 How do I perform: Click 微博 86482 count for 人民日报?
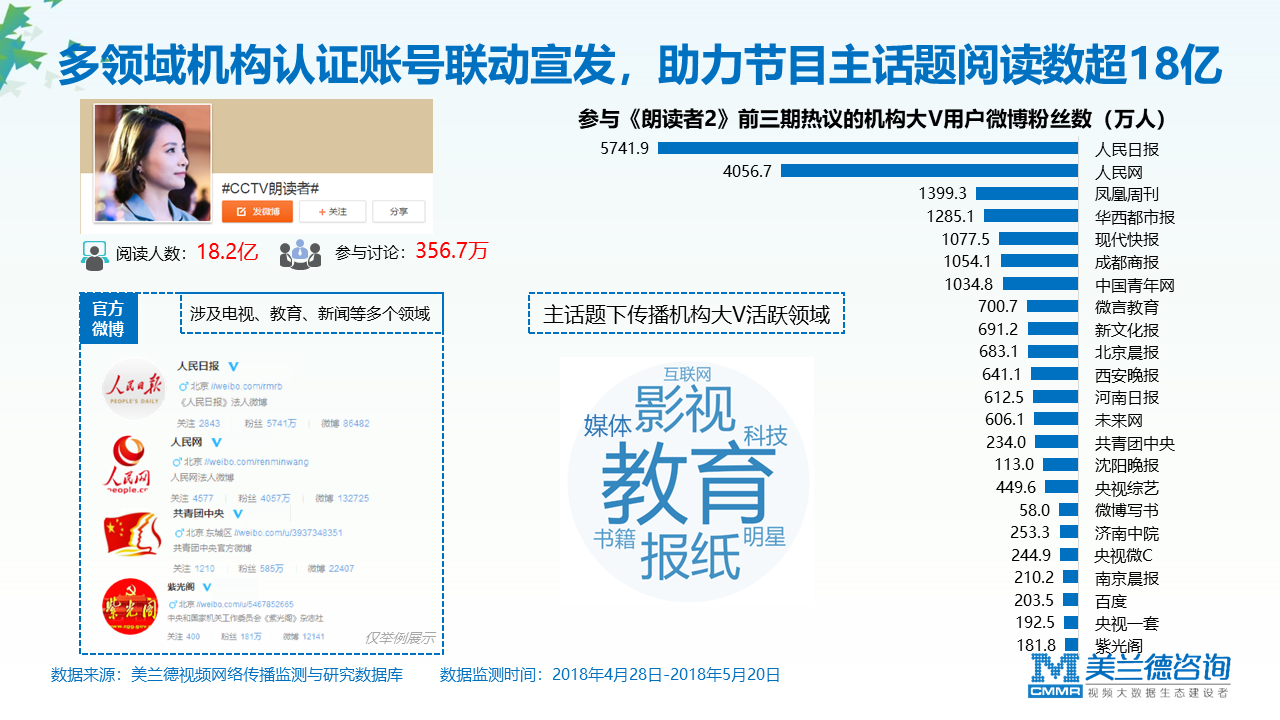(x=345, y=424)
